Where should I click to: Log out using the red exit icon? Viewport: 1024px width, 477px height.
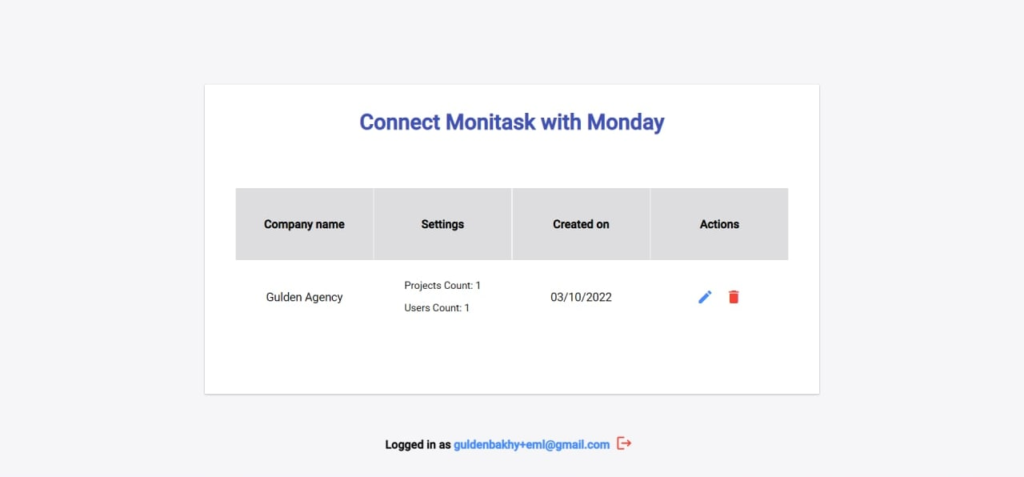[x=624, y=443]
